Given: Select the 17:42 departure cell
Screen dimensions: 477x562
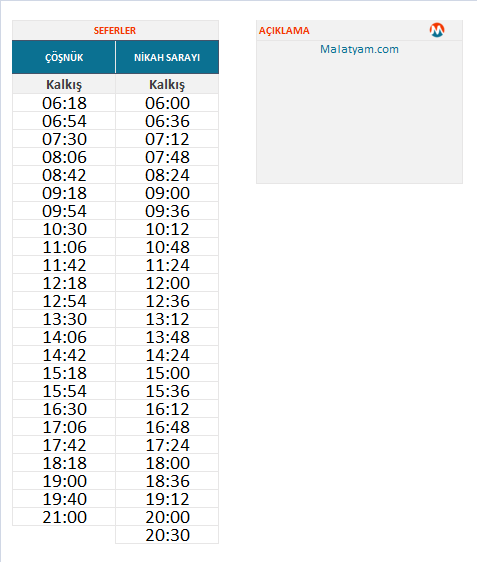Looking at the screenshot, I should click(x=64, y=445).
